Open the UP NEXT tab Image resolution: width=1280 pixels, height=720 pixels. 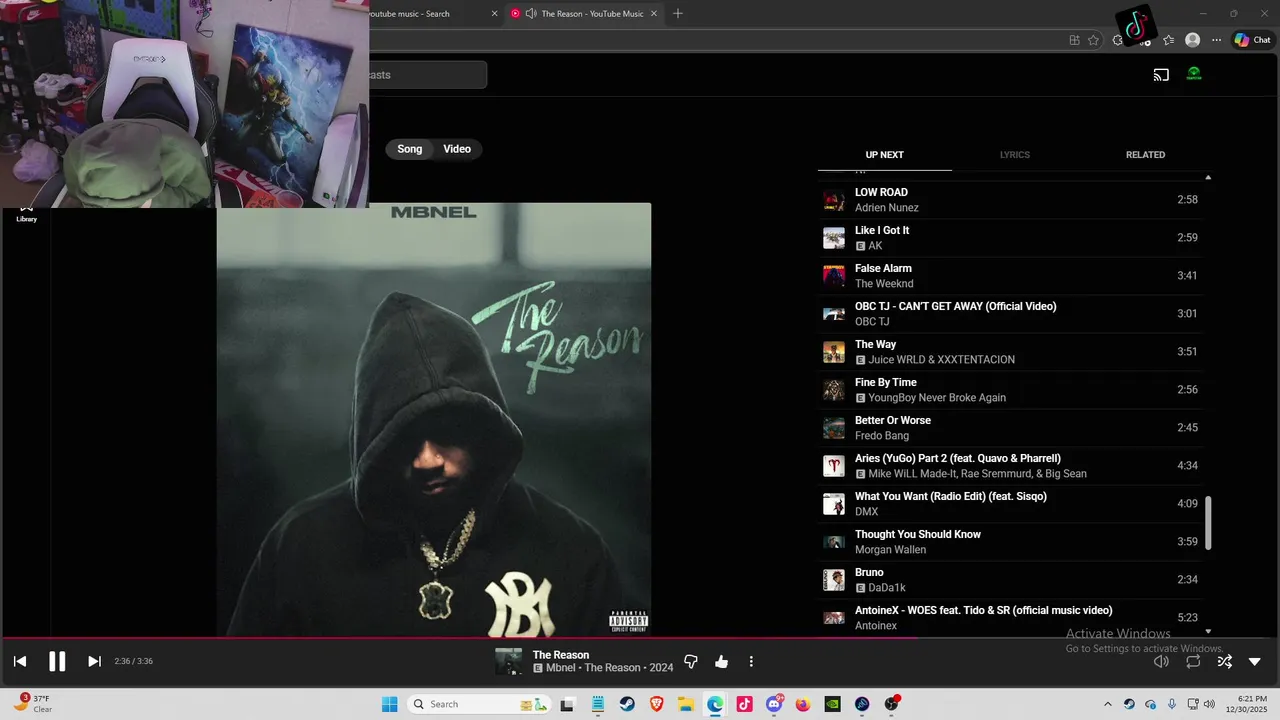click(x=884, y=155)
